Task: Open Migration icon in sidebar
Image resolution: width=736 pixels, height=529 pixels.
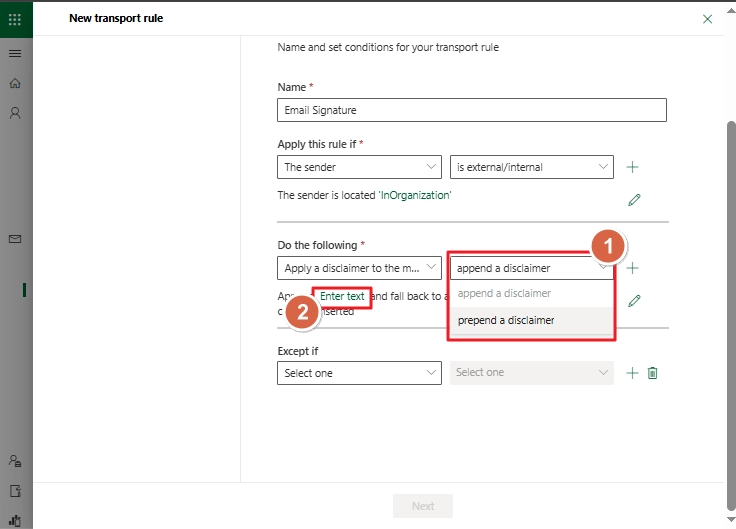Action: tap(15, 491)
